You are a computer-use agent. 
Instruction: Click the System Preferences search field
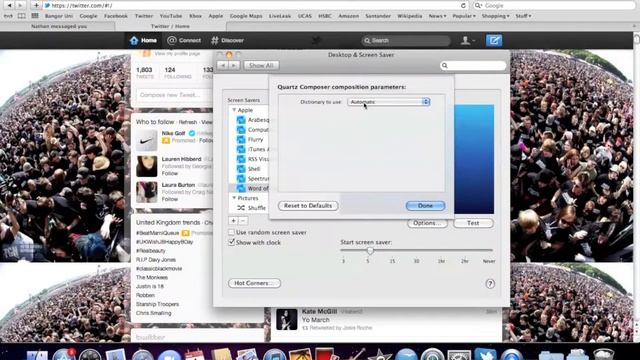[x=473, y=65]
